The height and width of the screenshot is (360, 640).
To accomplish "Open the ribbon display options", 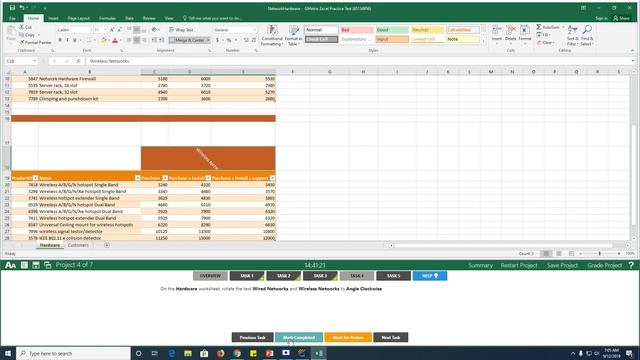I will click(584, 8).
